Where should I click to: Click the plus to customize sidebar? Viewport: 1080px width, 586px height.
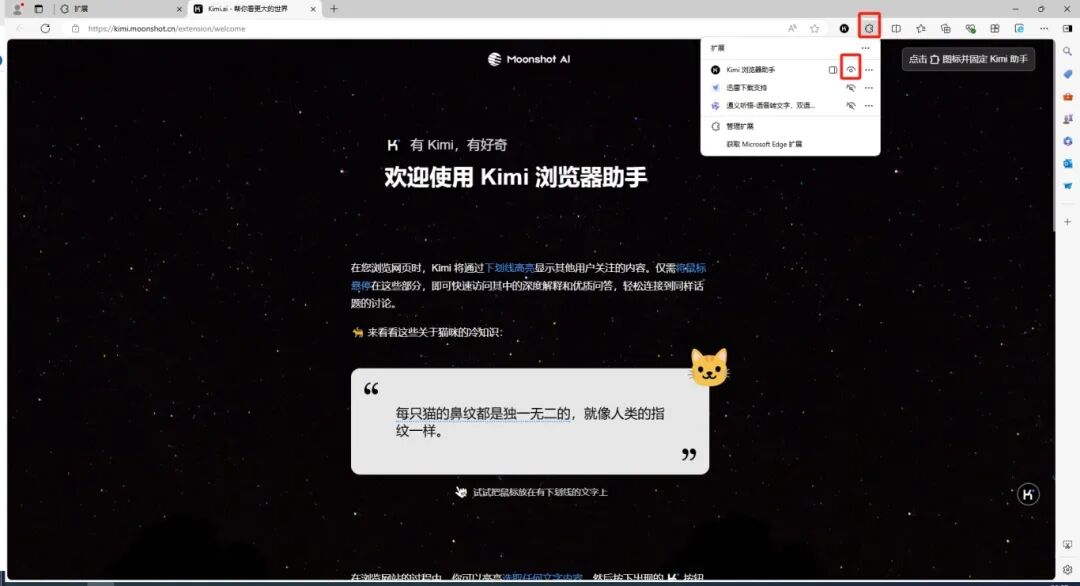(x=1068, y=222)
